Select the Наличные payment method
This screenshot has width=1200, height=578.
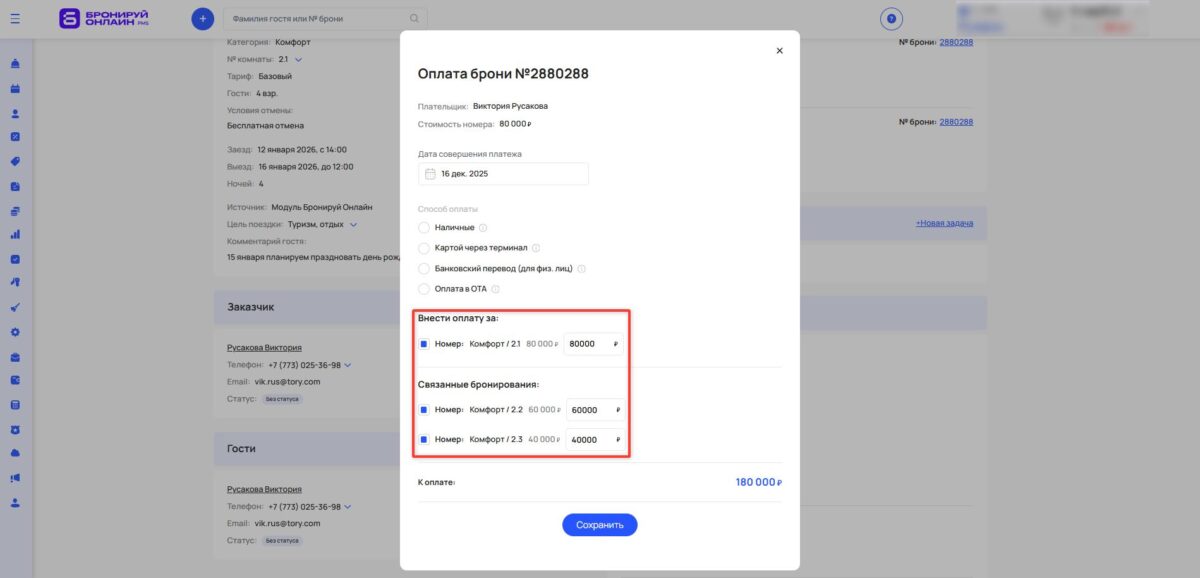pyautogui.click(x=423, y=226)
